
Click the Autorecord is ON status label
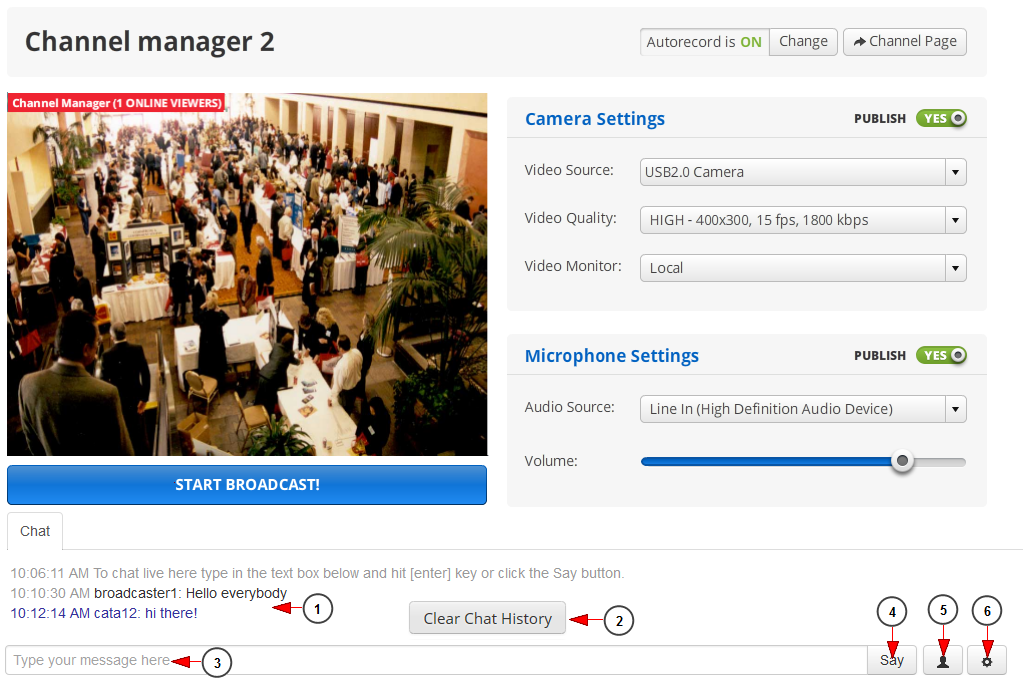pyautogui.click(x=704, y=42)
